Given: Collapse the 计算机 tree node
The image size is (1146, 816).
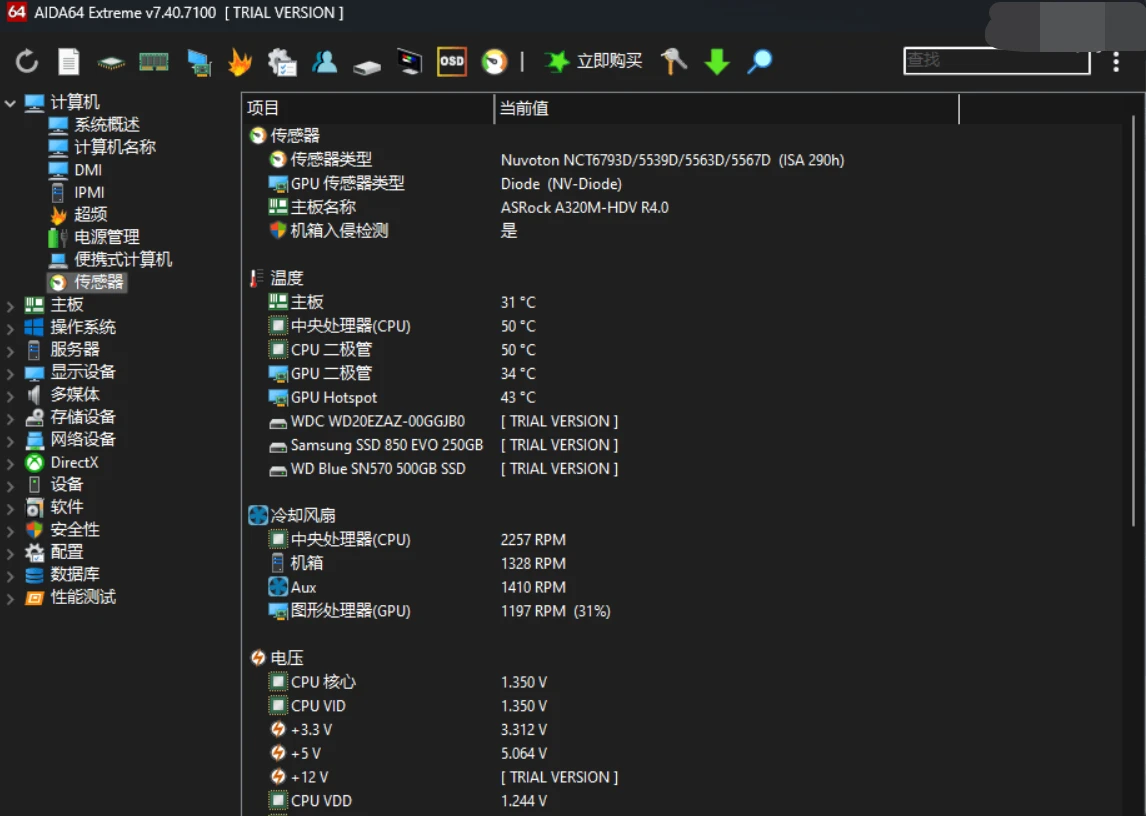Looking at the screenshot, I should 10,103.
